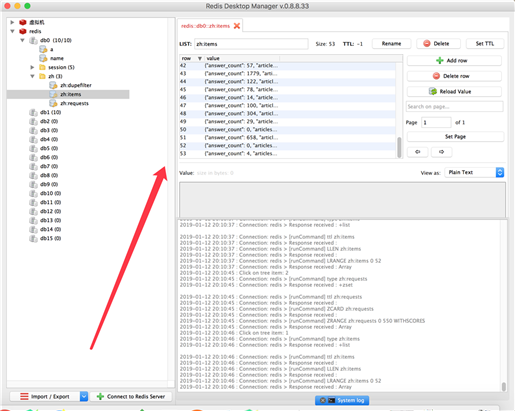Select row 45 with answer_count 78
This screenshot has height=411, width=515.
[288, 90]
